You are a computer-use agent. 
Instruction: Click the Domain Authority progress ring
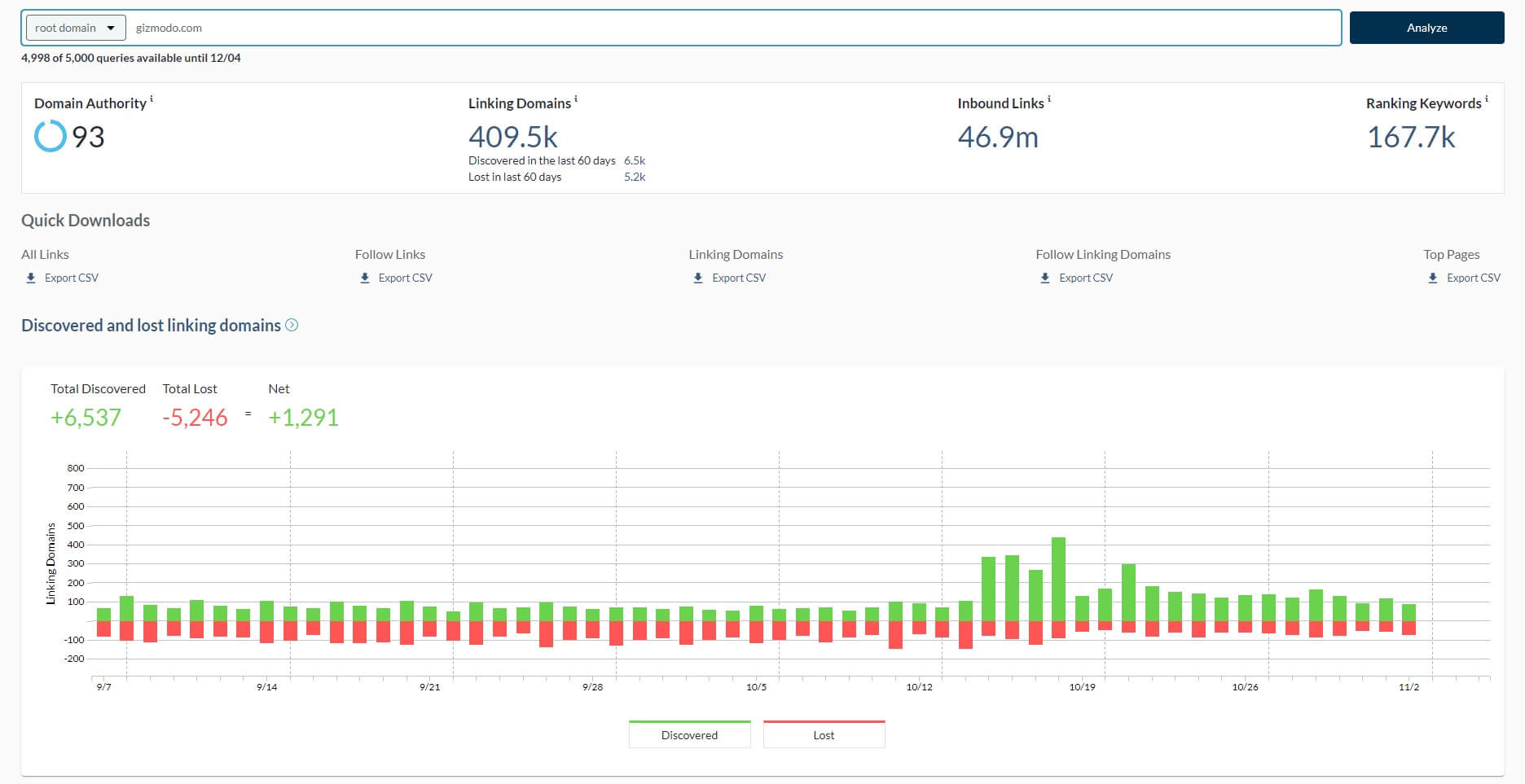click(49, 137)
